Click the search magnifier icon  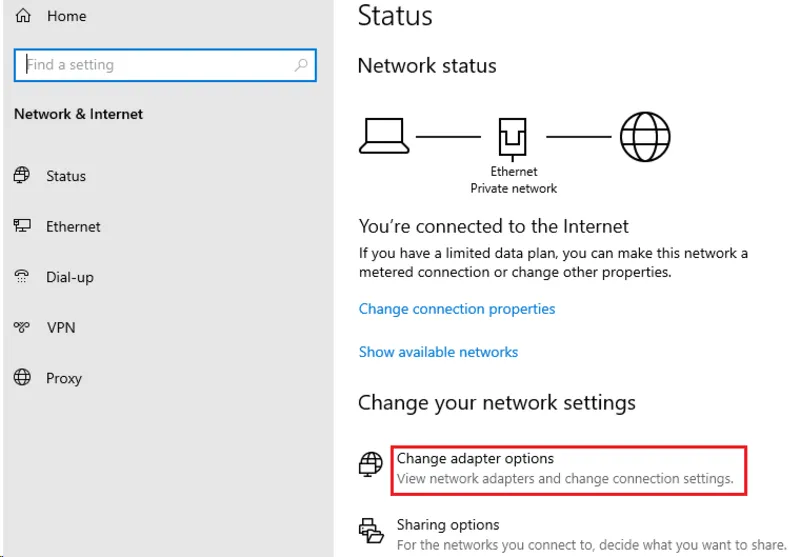pyautogui.click(x=301, y=65)
